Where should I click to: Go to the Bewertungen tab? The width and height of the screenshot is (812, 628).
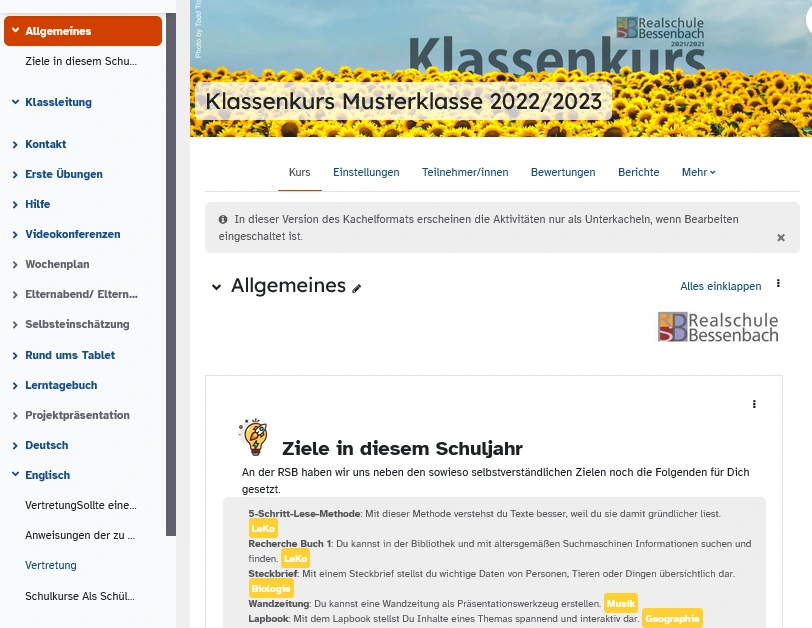[563, 172]
